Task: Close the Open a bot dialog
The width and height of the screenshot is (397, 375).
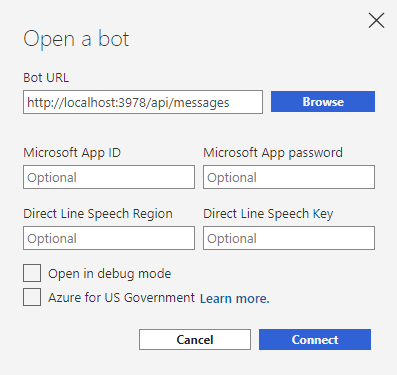Action: pyautogui.click(x=376, y=21)
